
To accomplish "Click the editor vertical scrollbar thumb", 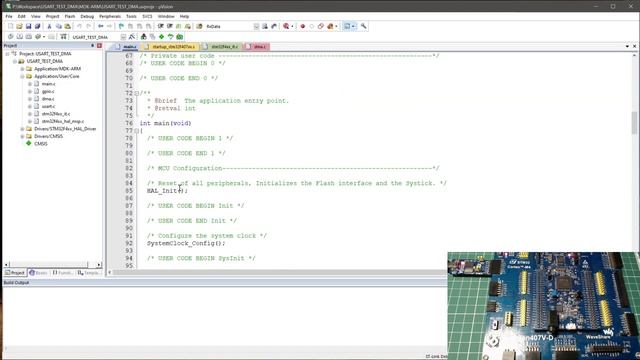I will click(x=634, y=122).
